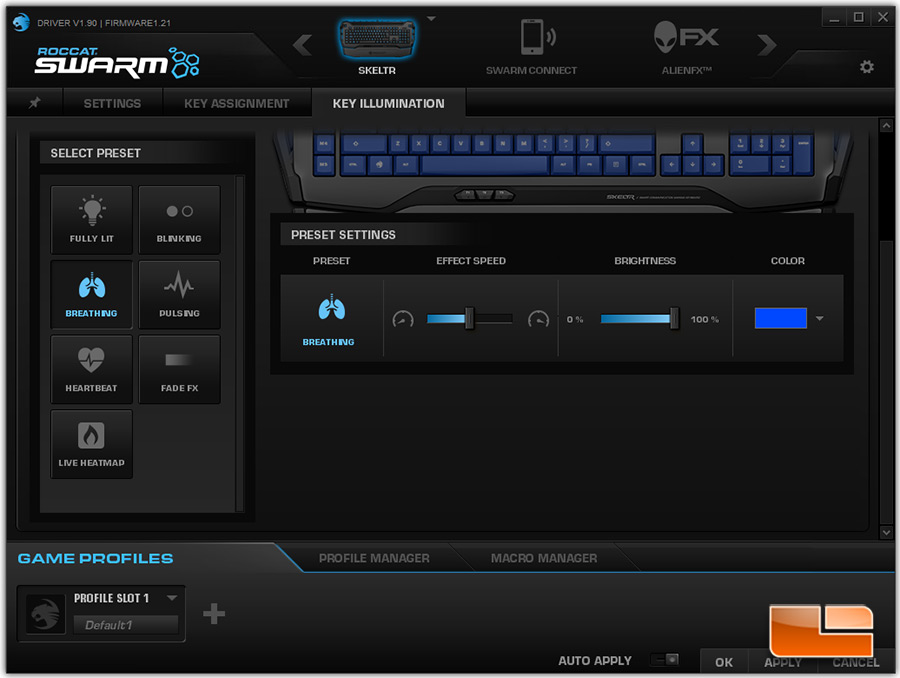Open the Settings tab
The height and width of the screenshot is (678, 900).
click(x=112, y=103)
